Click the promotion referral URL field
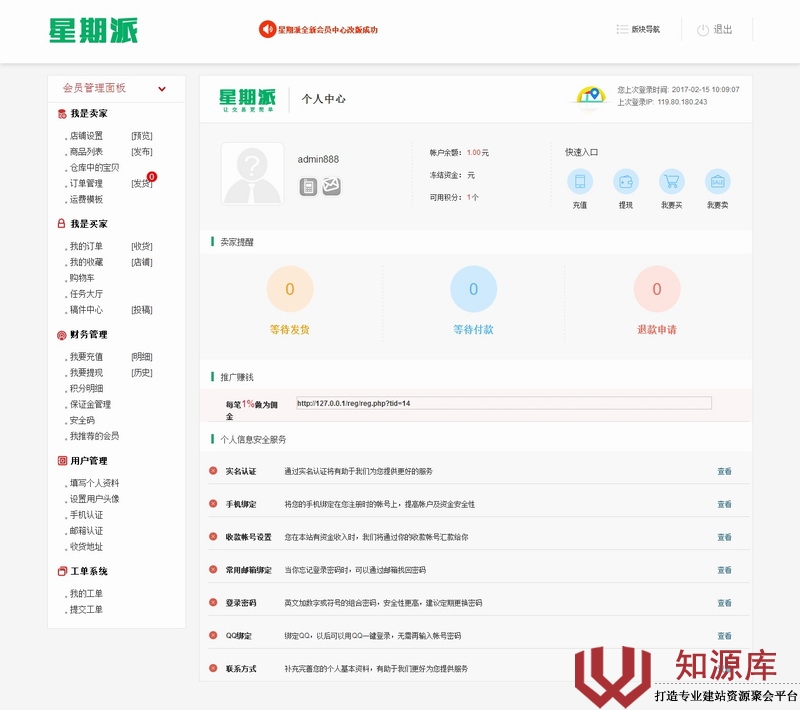This screenshot has height=710, width=800. point(504,403)
